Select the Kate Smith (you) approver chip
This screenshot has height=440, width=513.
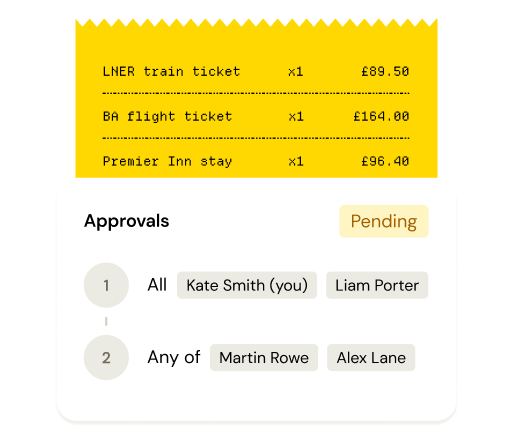[x=247, y=285]
